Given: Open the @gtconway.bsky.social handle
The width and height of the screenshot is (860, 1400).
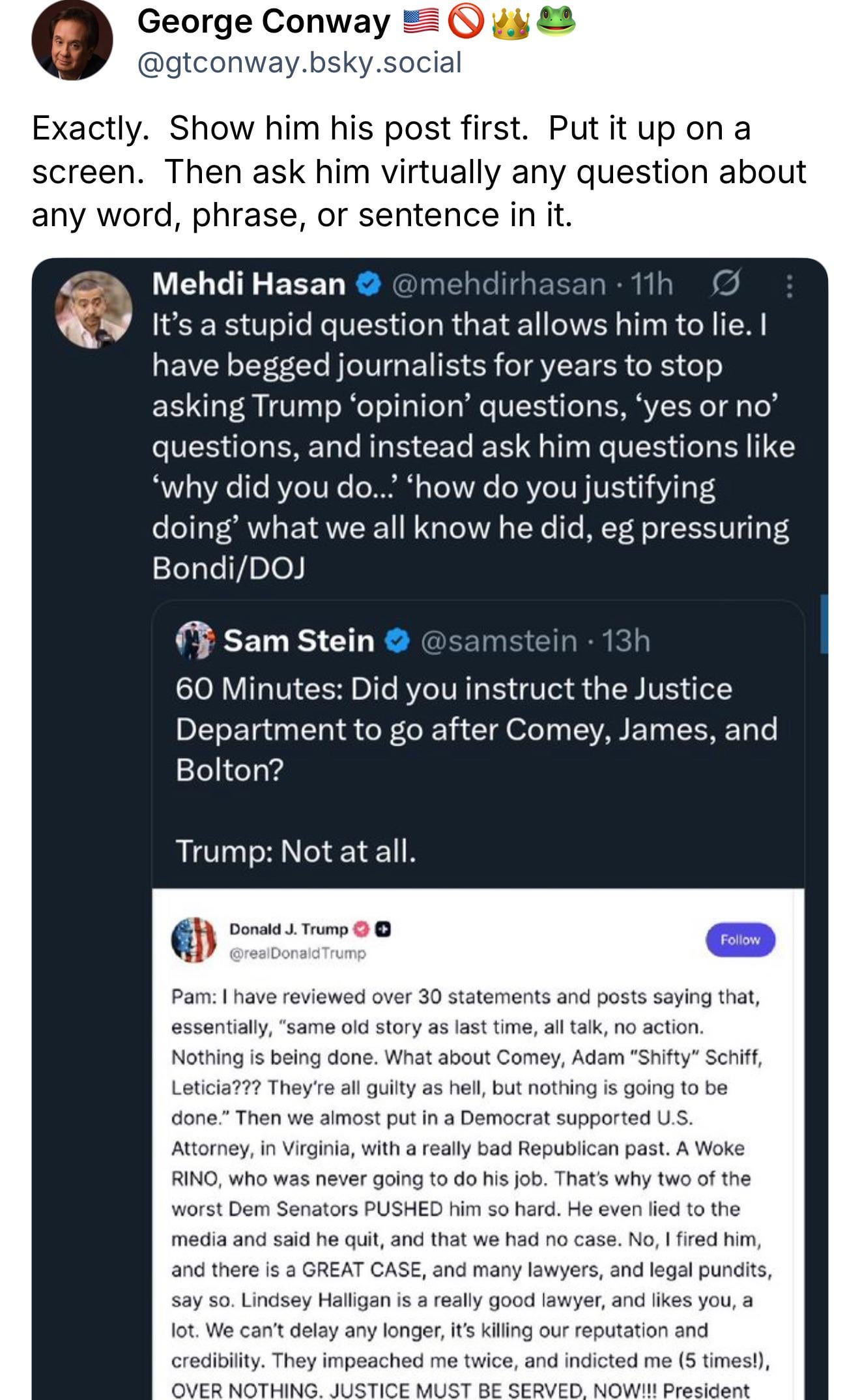Looking at the screenshot, I should (x=299, y=63).
